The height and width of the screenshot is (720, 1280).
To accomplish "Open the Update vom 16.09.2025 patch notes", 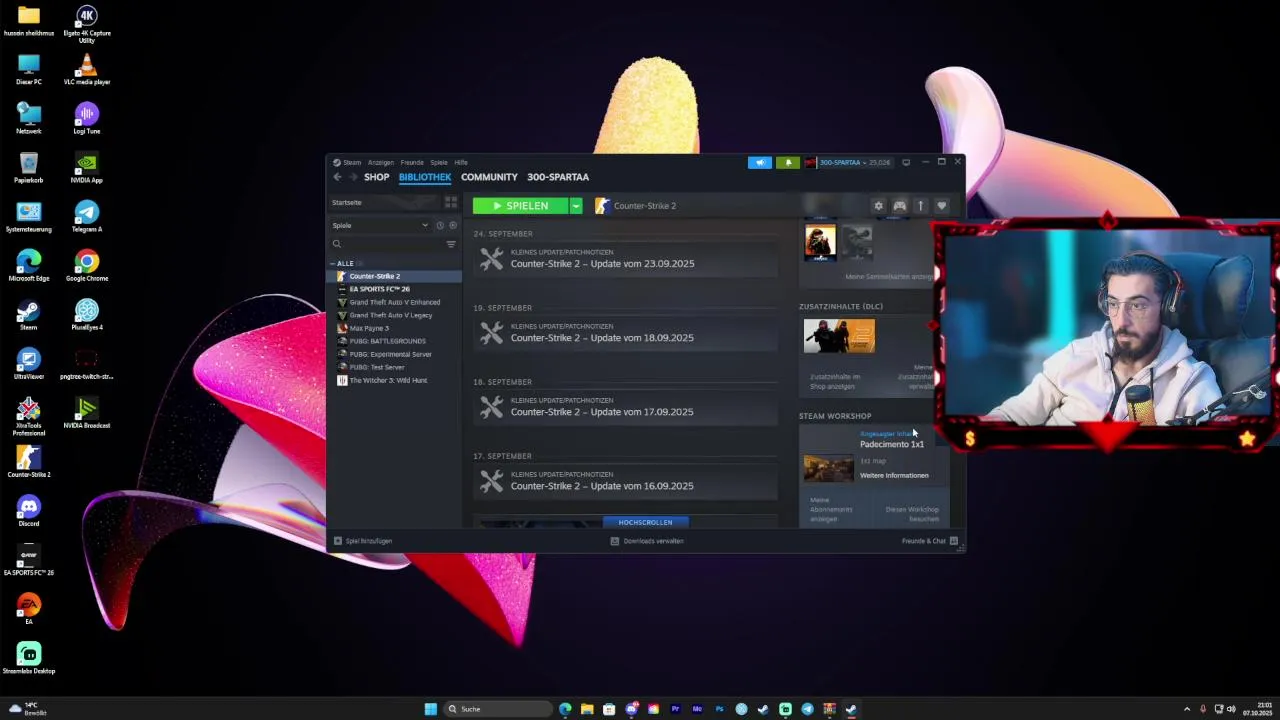I will point(626,481).
